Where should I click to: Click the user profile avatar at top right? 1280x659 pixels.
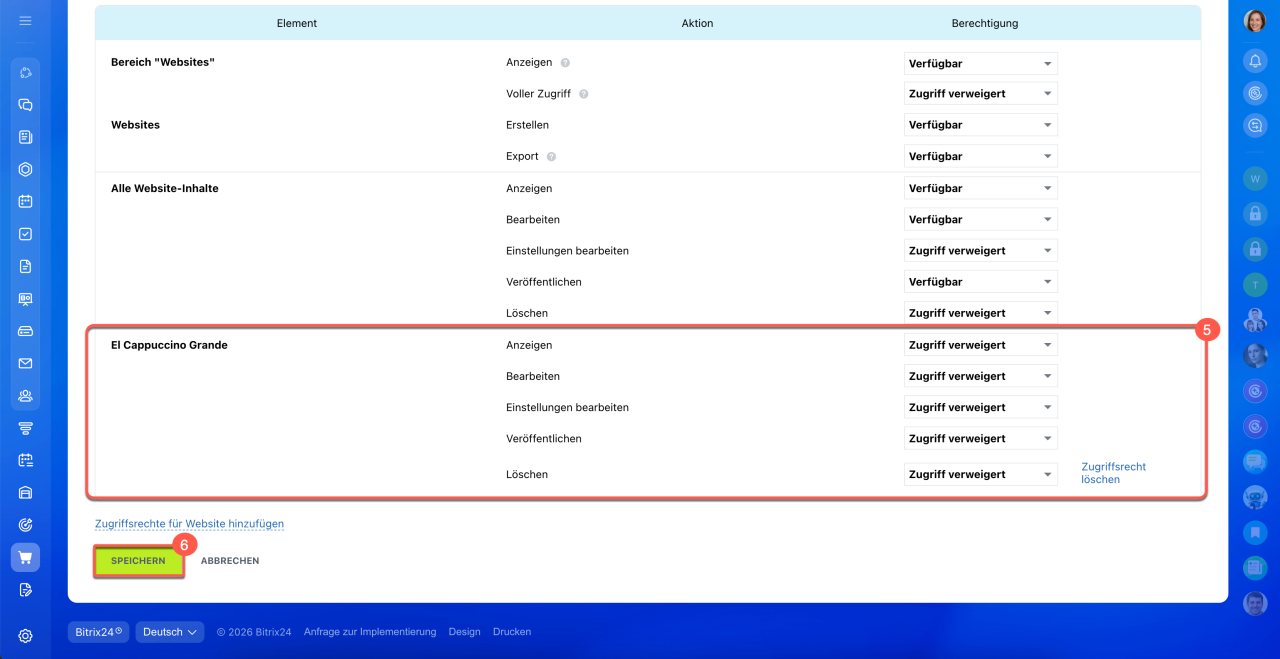[1255, 21]
